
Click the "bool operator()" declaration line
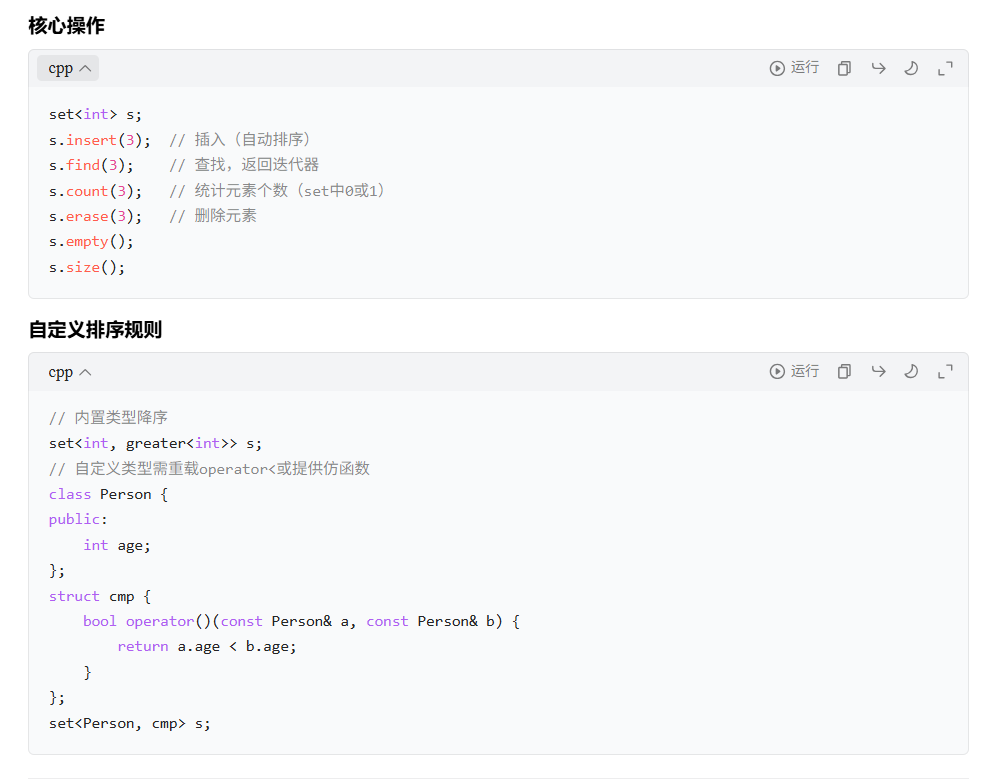(301, 621)
